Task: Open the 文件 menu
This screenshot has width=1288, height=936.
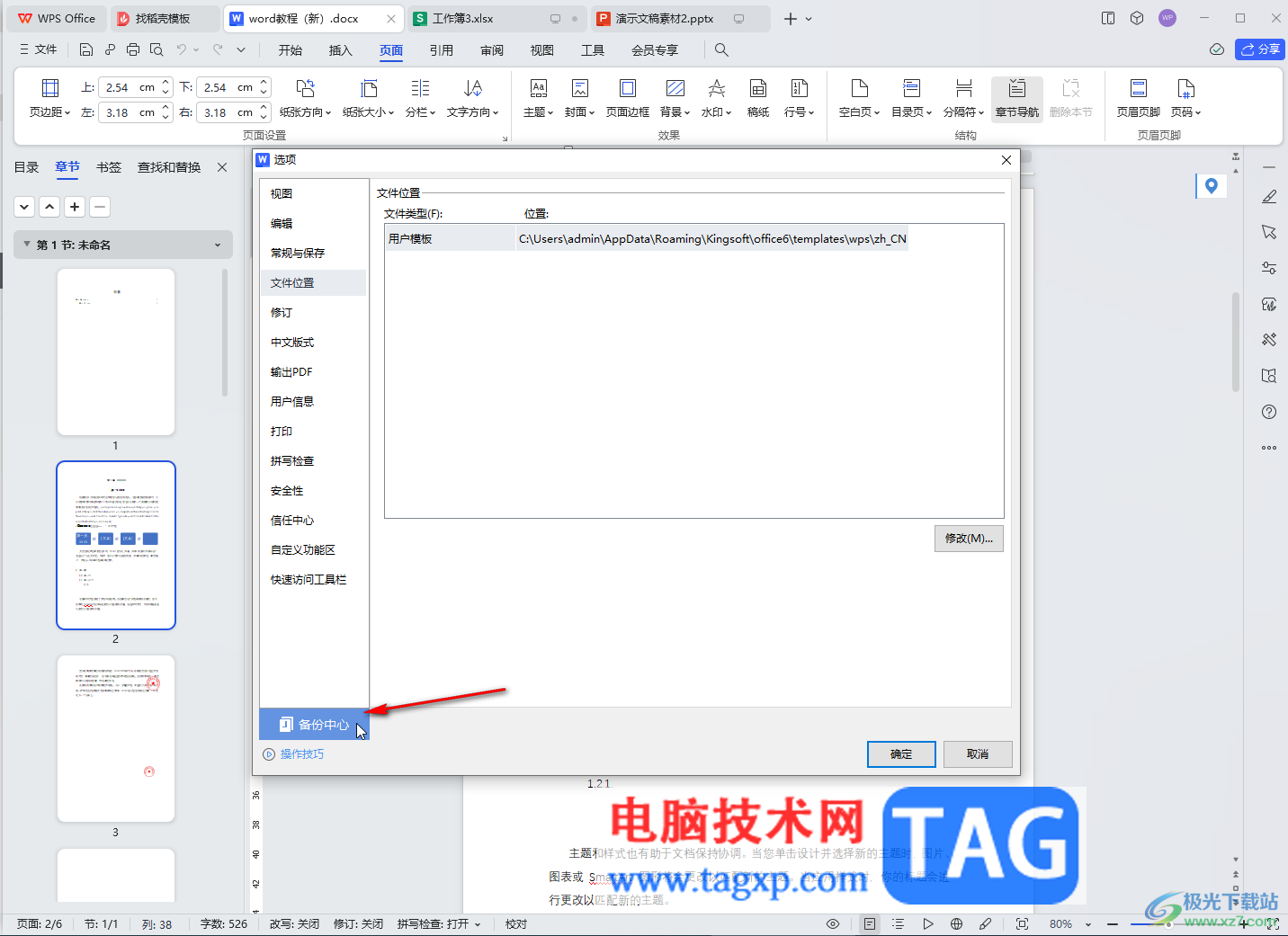Action: pos(38,49)
